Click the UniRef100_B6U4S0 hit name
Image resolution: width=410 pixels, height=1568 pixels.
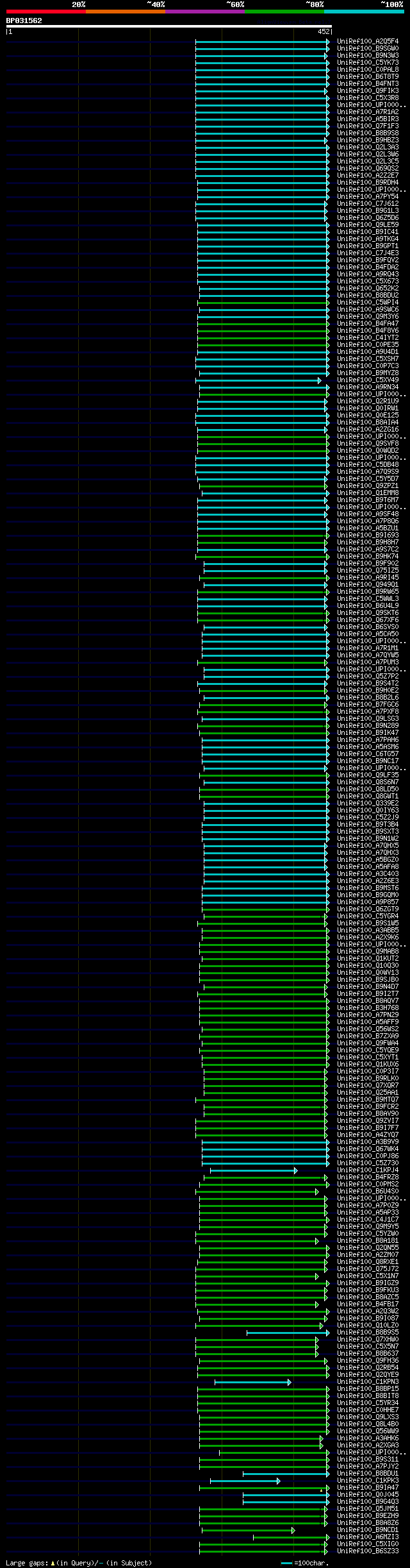pyautogui.click(x=368, y=1192)
